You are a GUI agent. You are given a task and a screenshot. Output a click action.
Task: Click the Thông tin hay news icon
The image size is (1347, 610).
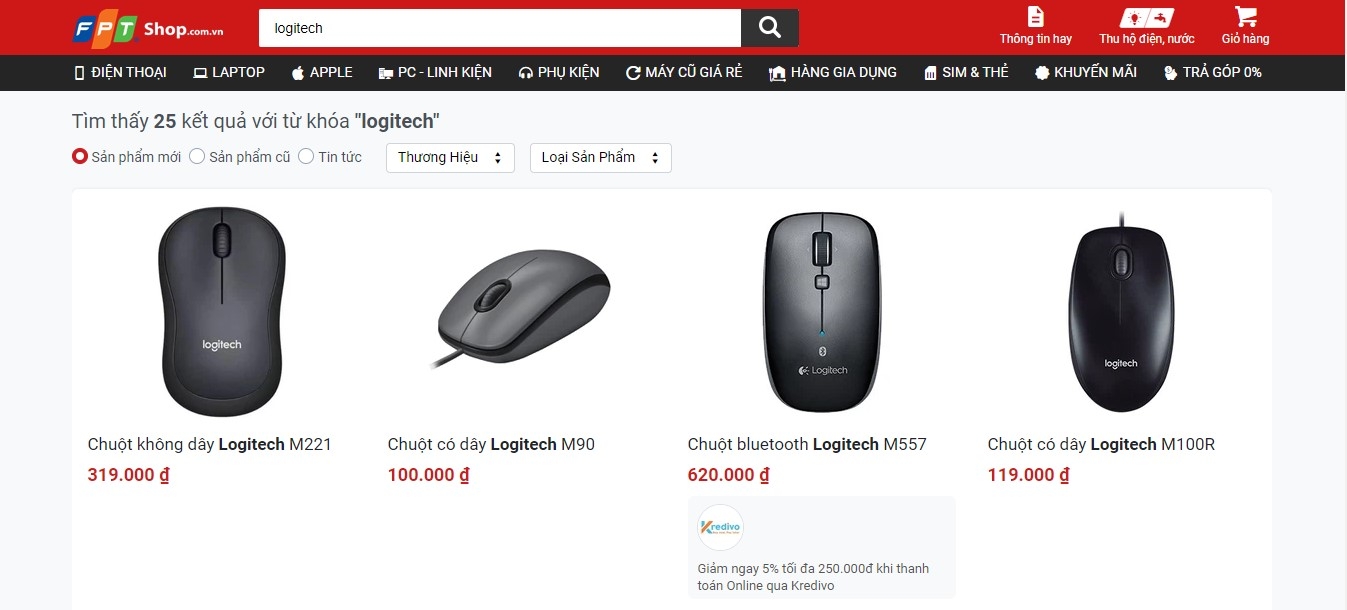(x=1036, y=18)
